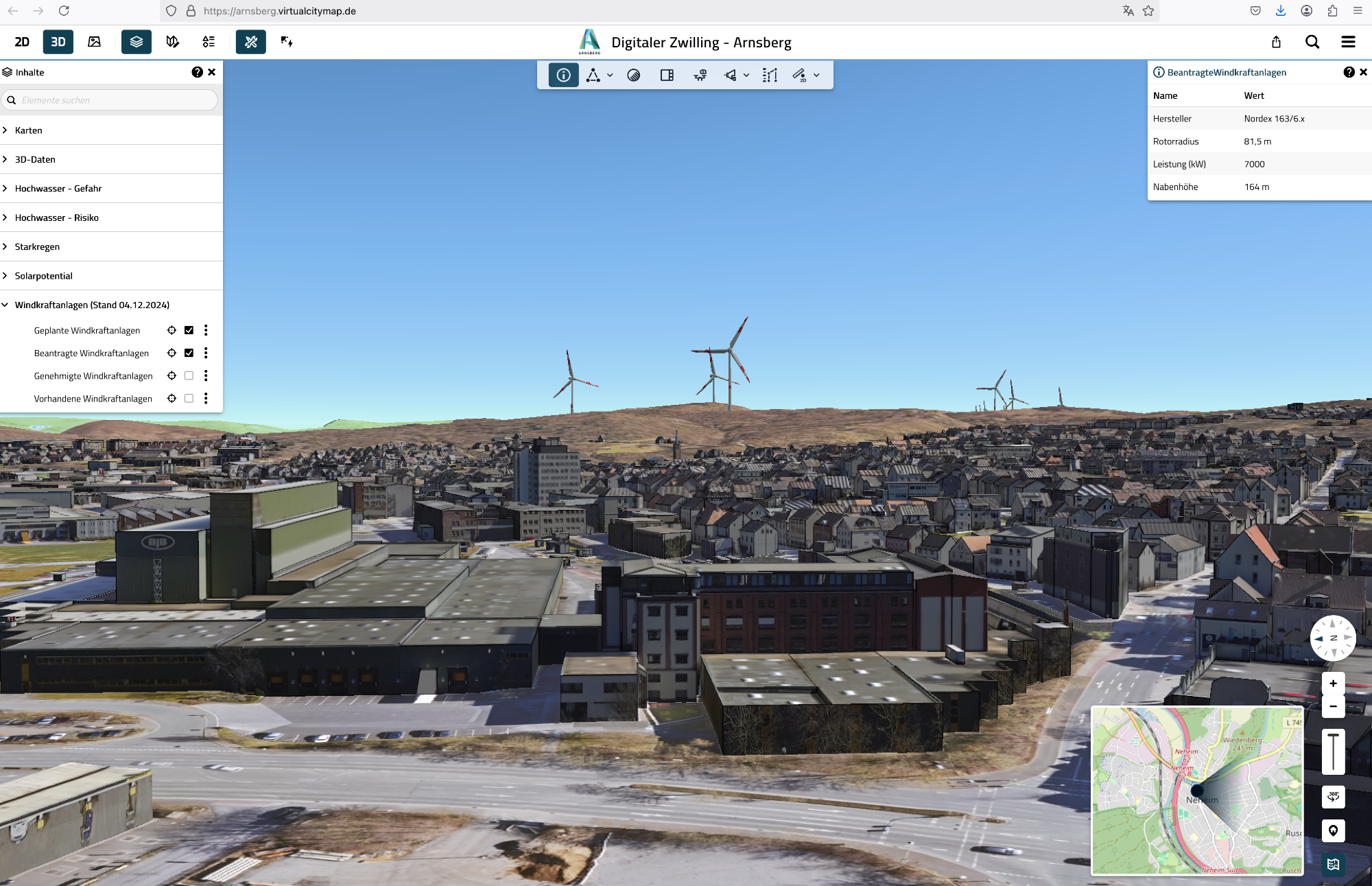Enable Vorhandene Windkraftanlagen layer checkbox

pyautogui.click(x=189, y=399)
